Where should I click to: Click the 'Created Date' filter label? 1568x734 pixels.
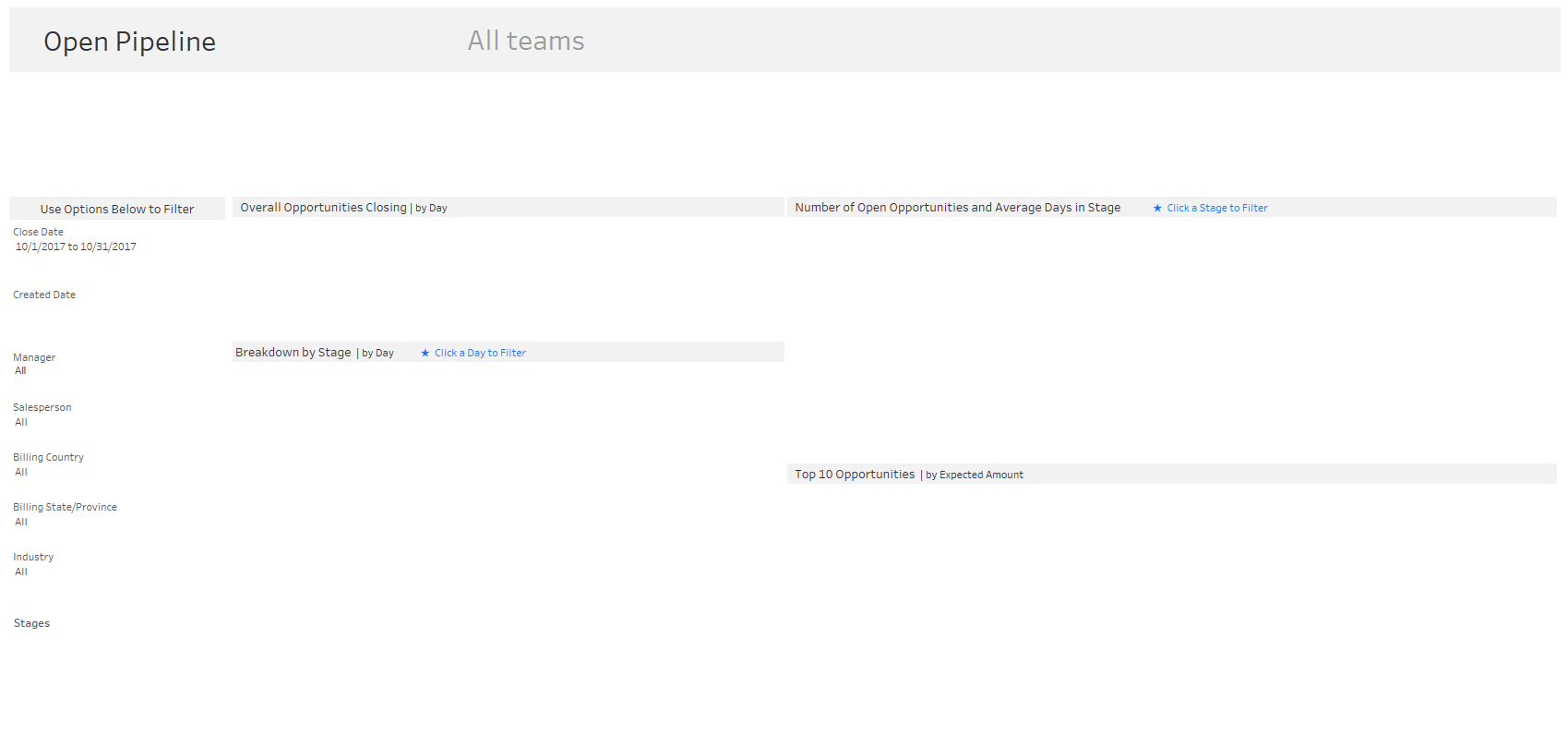coord(44,295)
